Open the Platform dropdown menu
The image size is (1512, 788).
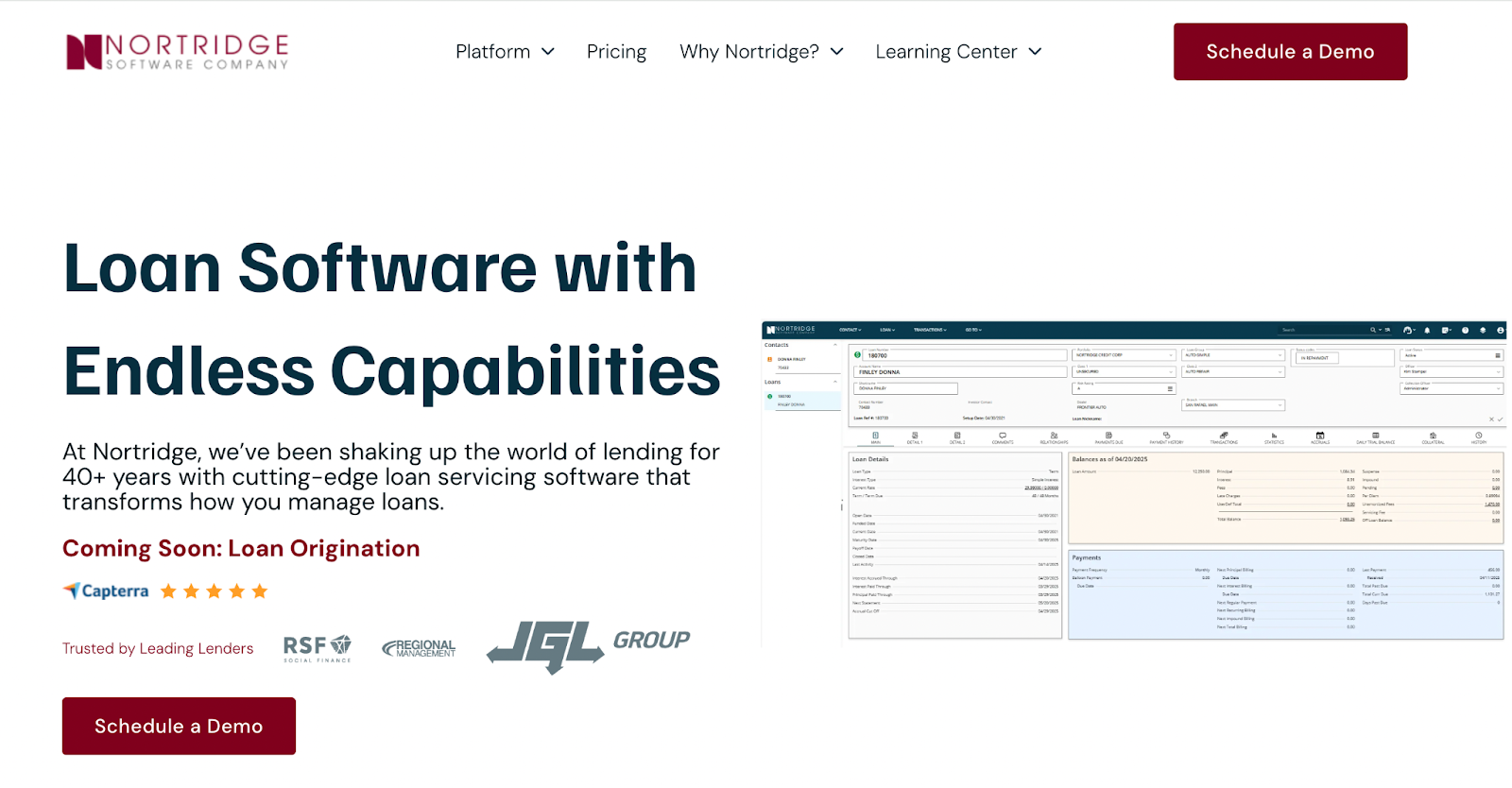point(505,52)
